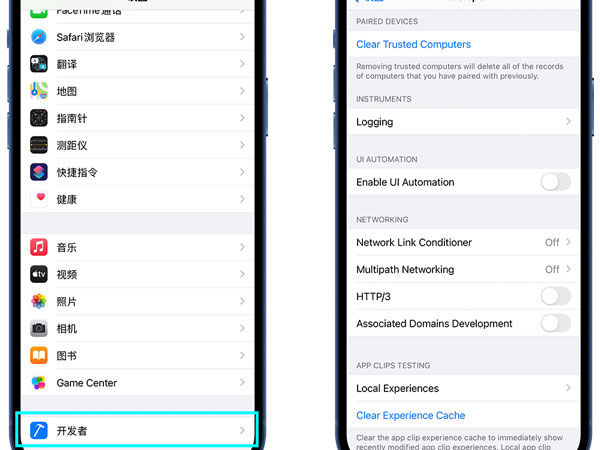Expand Network Link Conditioner chevron
This screenshot has width=600, height=450.
click(x=568, y=242)
